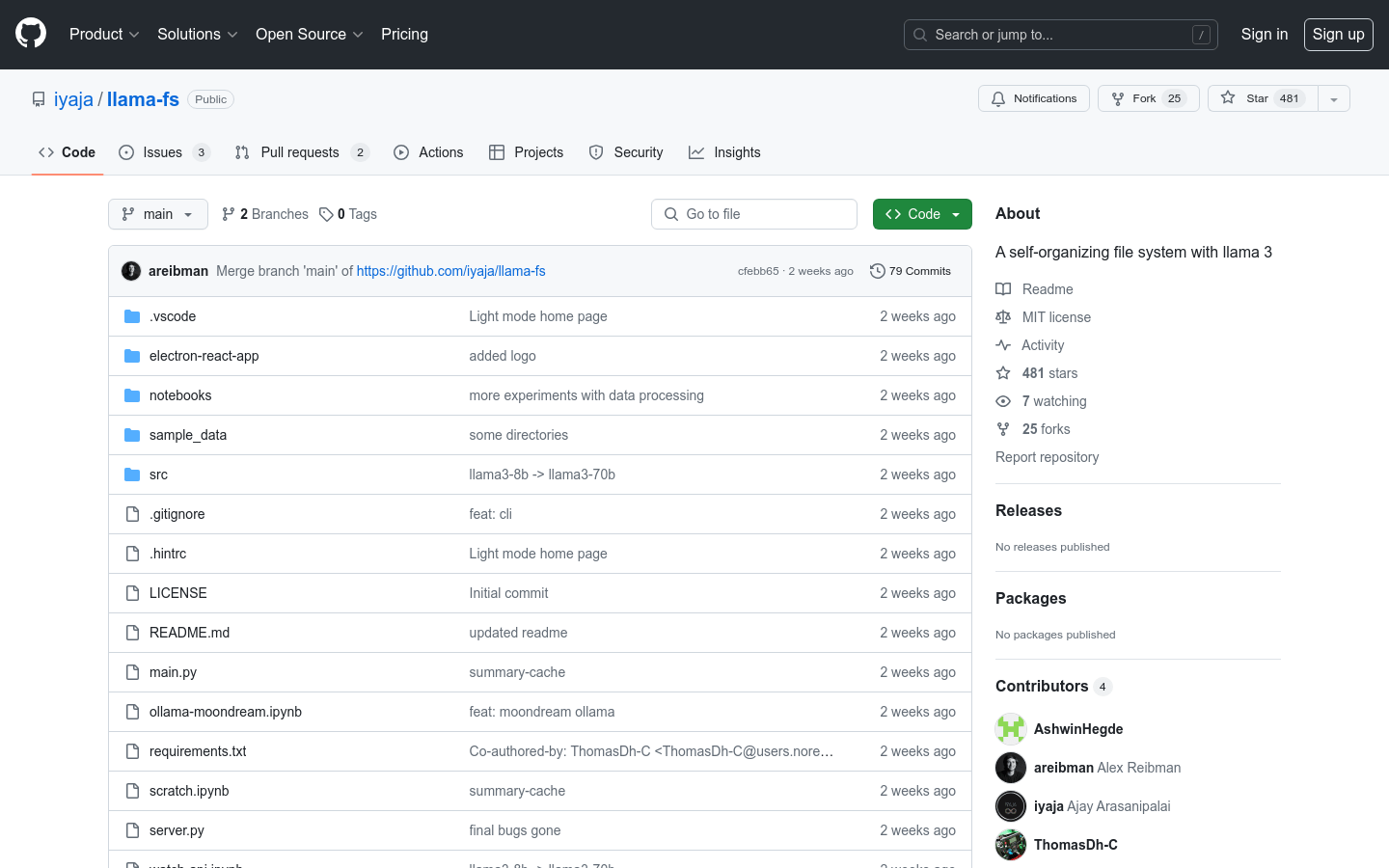Click the book icon next to Readme
Image resolution: width=1389 pixels, height=868 pixels.
point(1003,289)
